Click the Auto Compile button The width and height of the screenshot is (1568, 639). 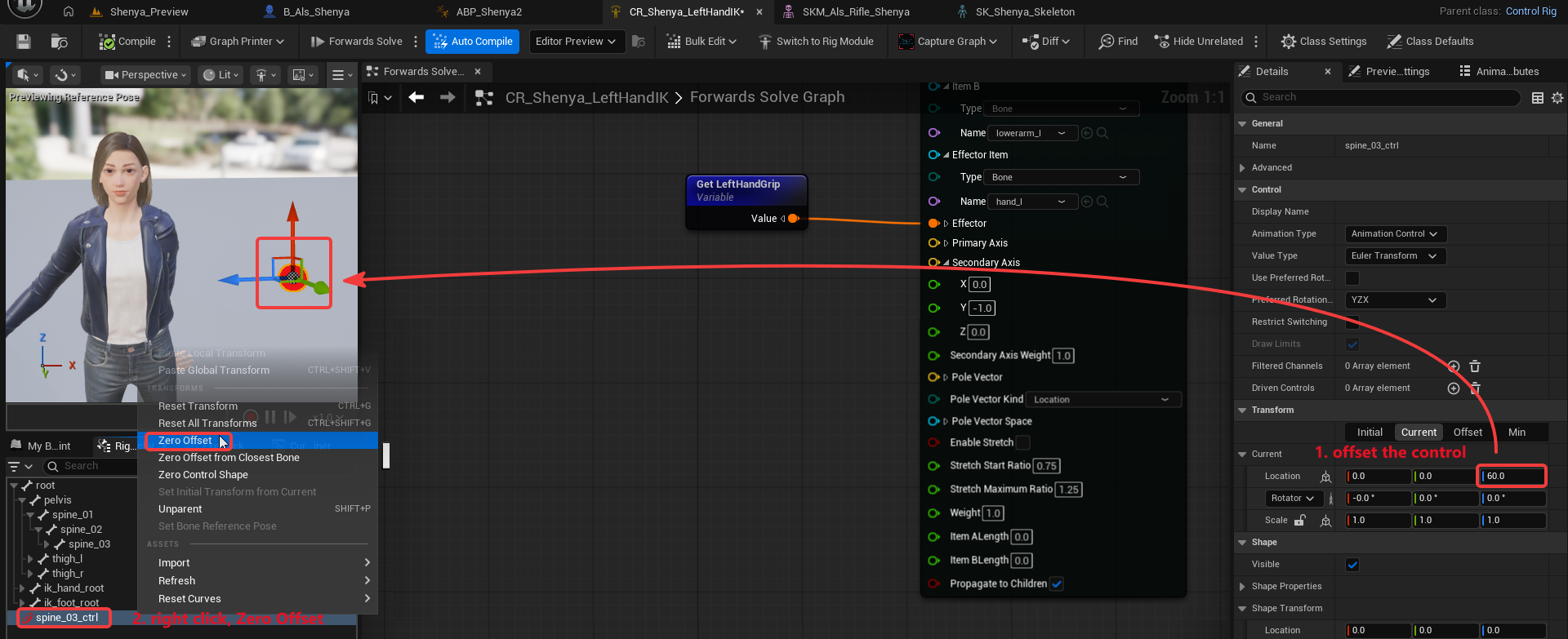(472, 42)
